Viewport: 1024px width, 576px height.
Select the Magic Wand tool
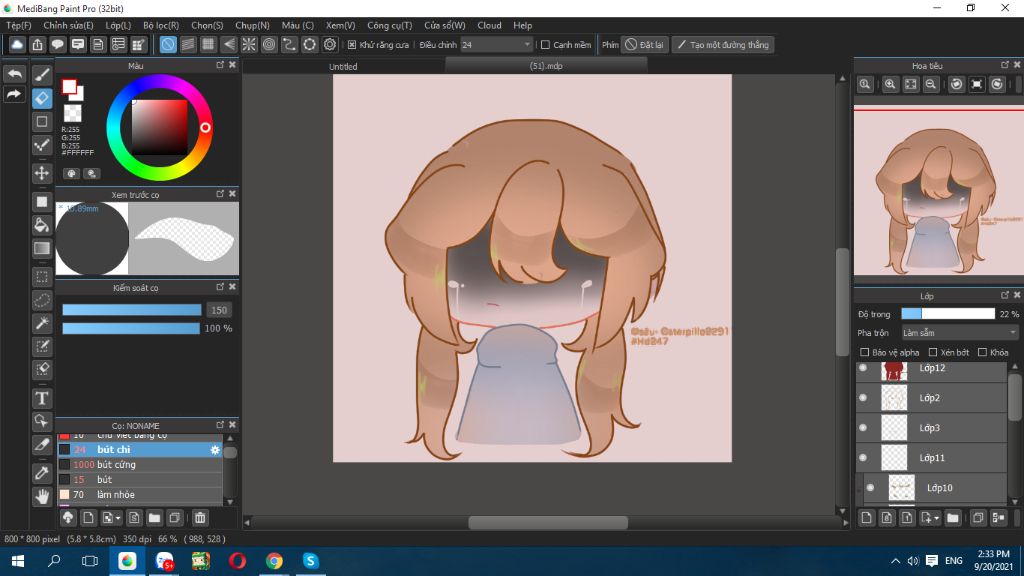pos(42,323)
